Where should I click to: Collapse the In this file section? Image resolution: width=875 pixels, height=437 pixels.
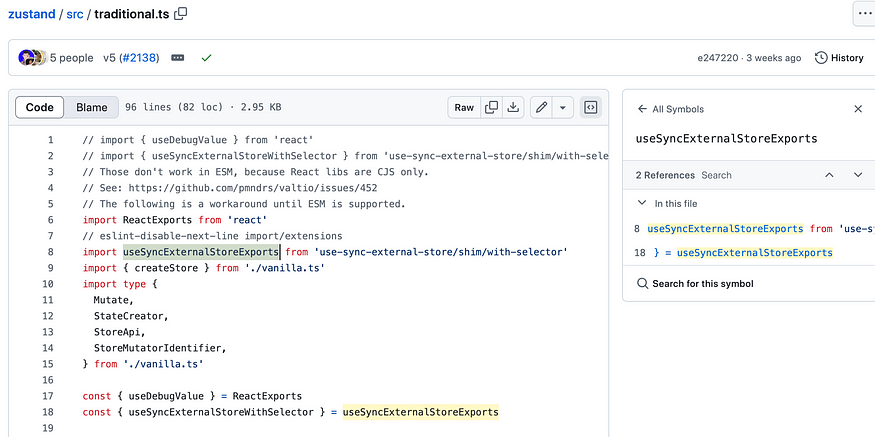(x=642, y=203)
